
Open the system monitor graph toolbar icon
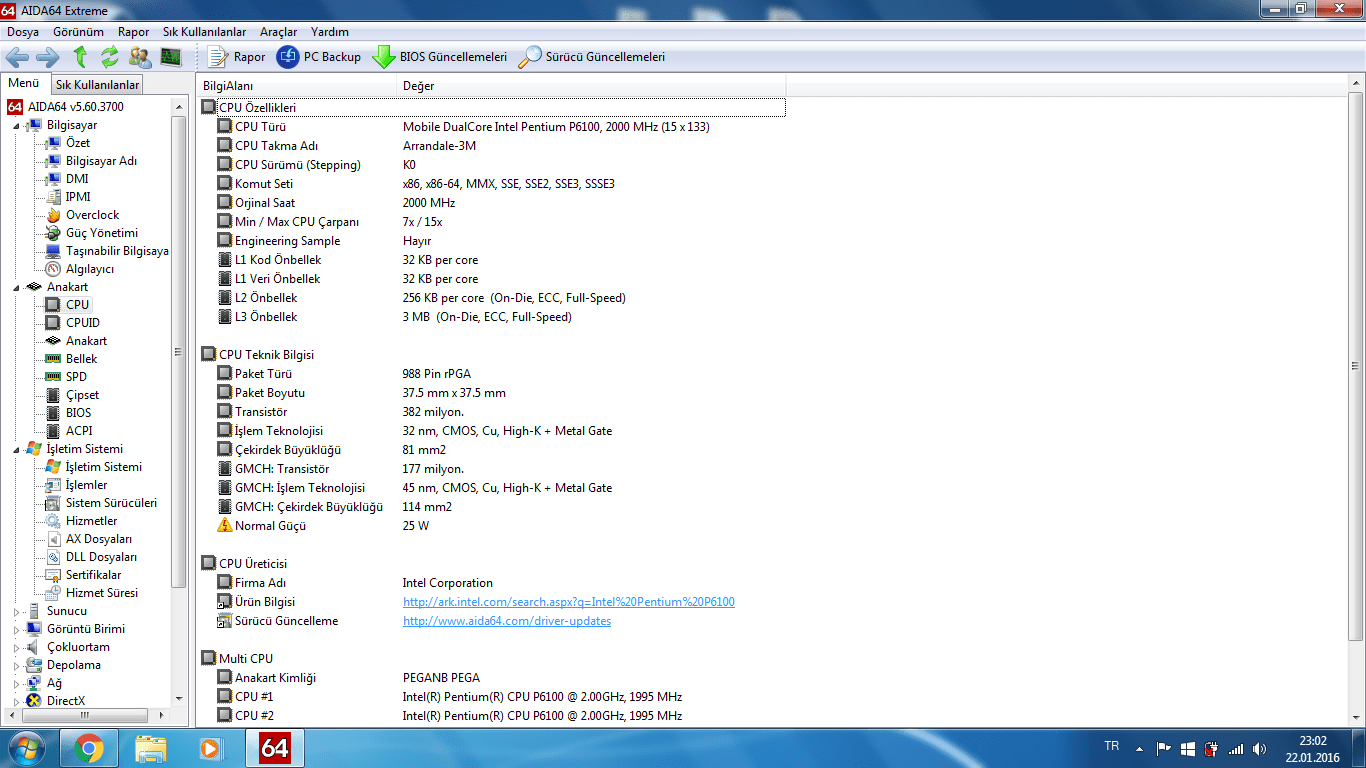(171, 57)
